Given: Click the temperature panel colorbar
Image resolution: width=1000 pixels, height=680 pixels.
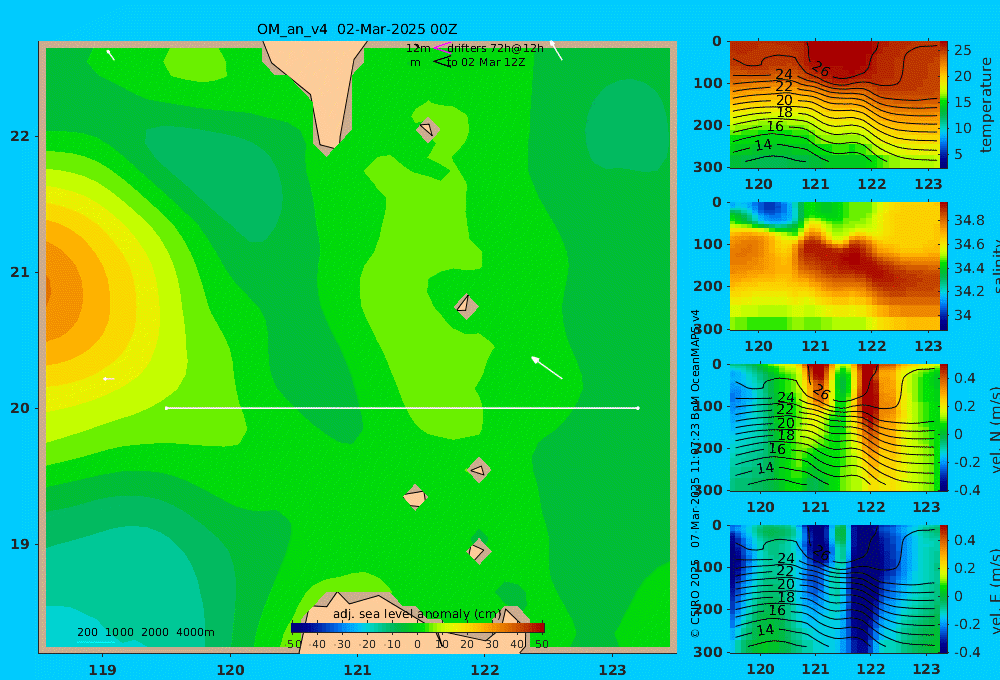Looking at the screenshot, I should [944, 105].
